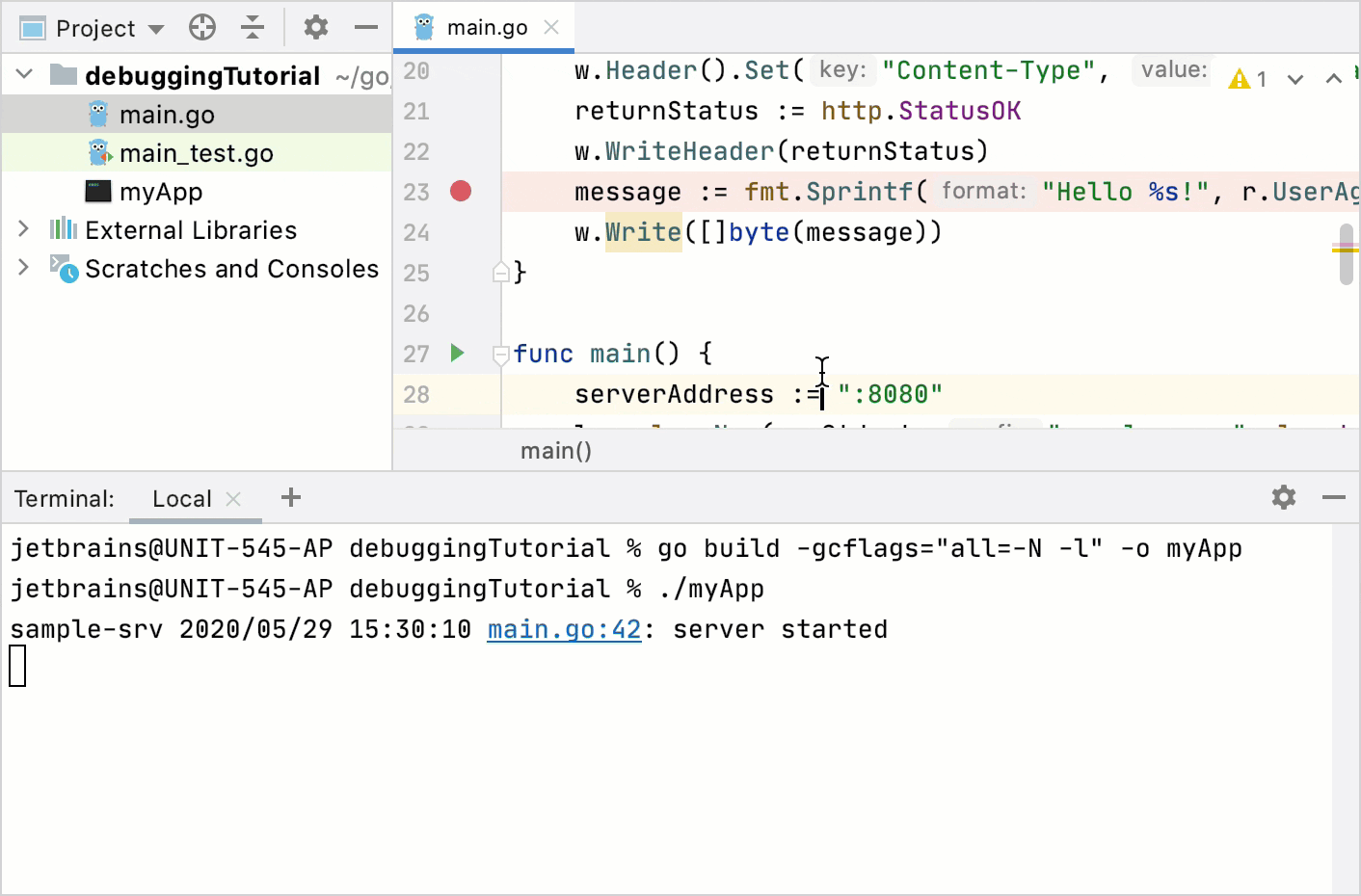1361x896 pixels.
Task: Toggle the breakpoint on line 23
Action: click(x=460, y=192)
